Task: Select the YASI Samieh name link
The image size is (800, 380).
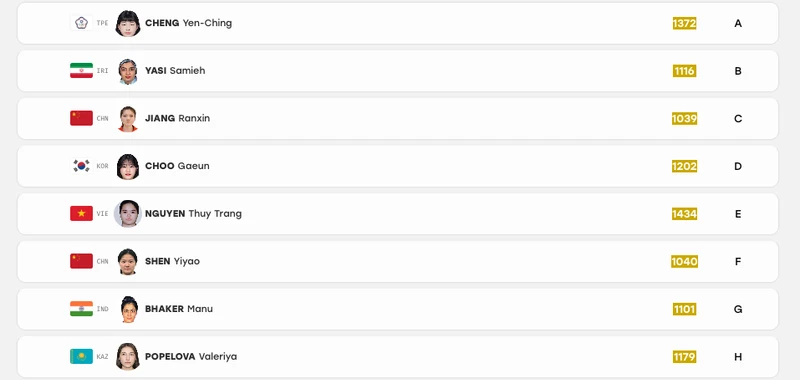Action: click(x=175, y=70)
